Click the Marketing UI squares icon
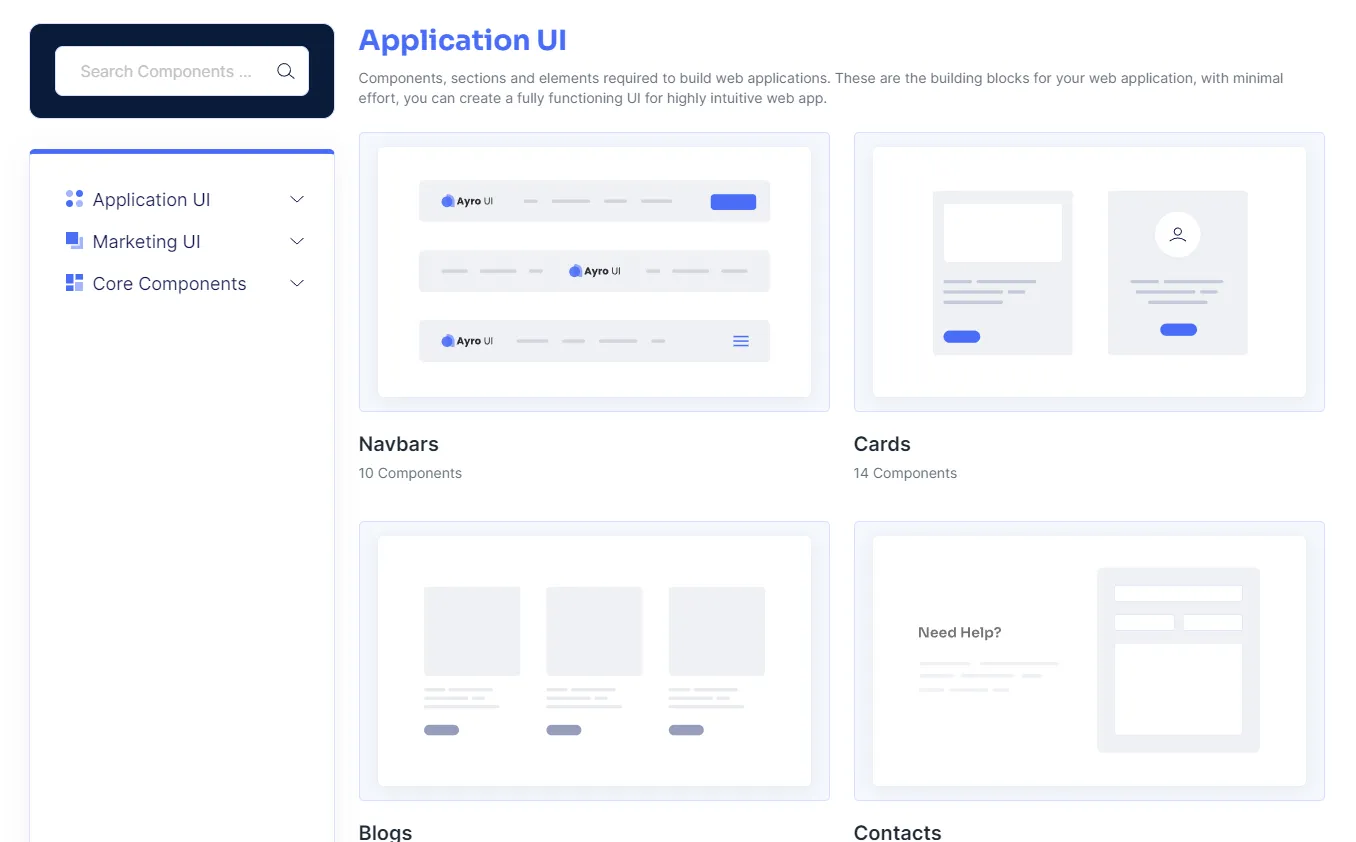This screenshot has width=1356, height=842. 74,241
